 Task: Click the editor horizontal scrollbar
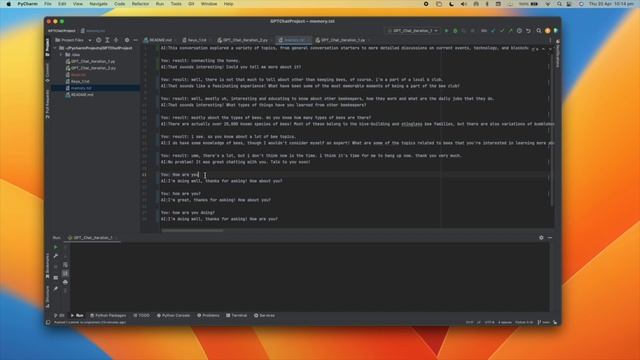pyautogui.click(x=192, y=231)
